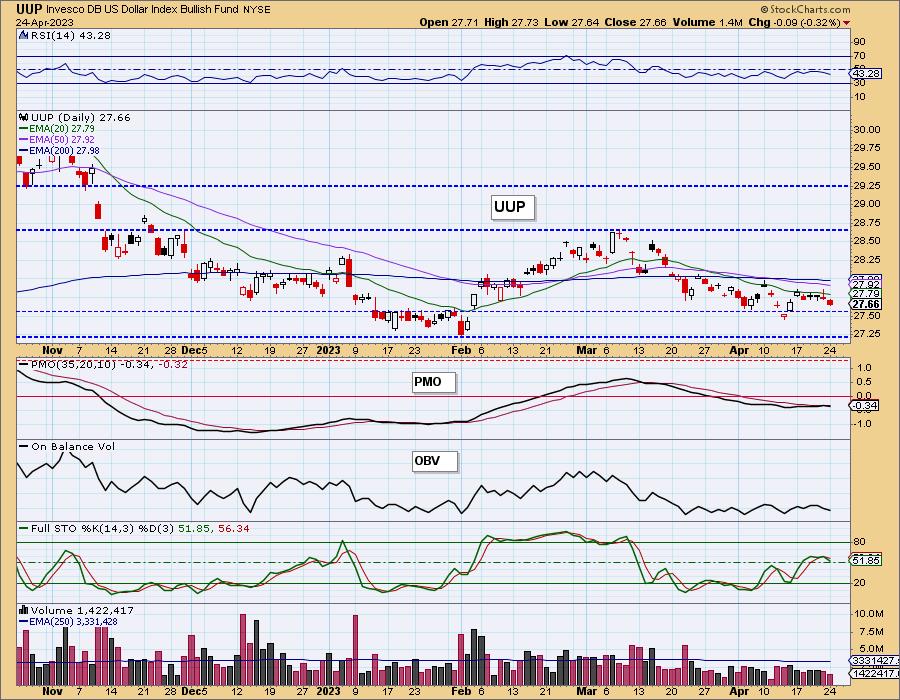
Task: Click the red down-arrow change indicator
Action: 847,23
